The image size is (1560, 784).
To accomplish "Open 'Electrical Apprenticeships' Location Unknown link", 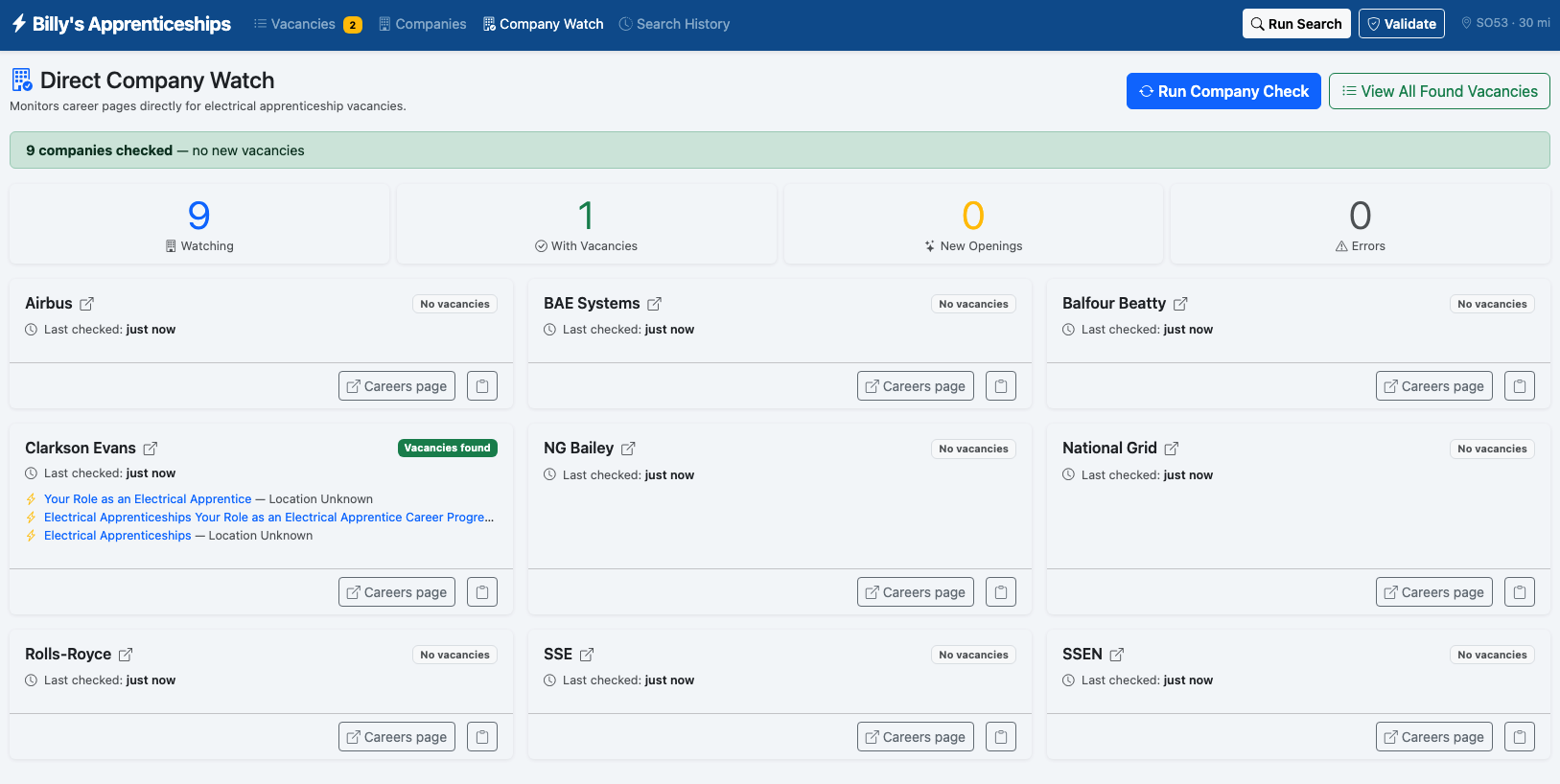I will tap(118, 536).
